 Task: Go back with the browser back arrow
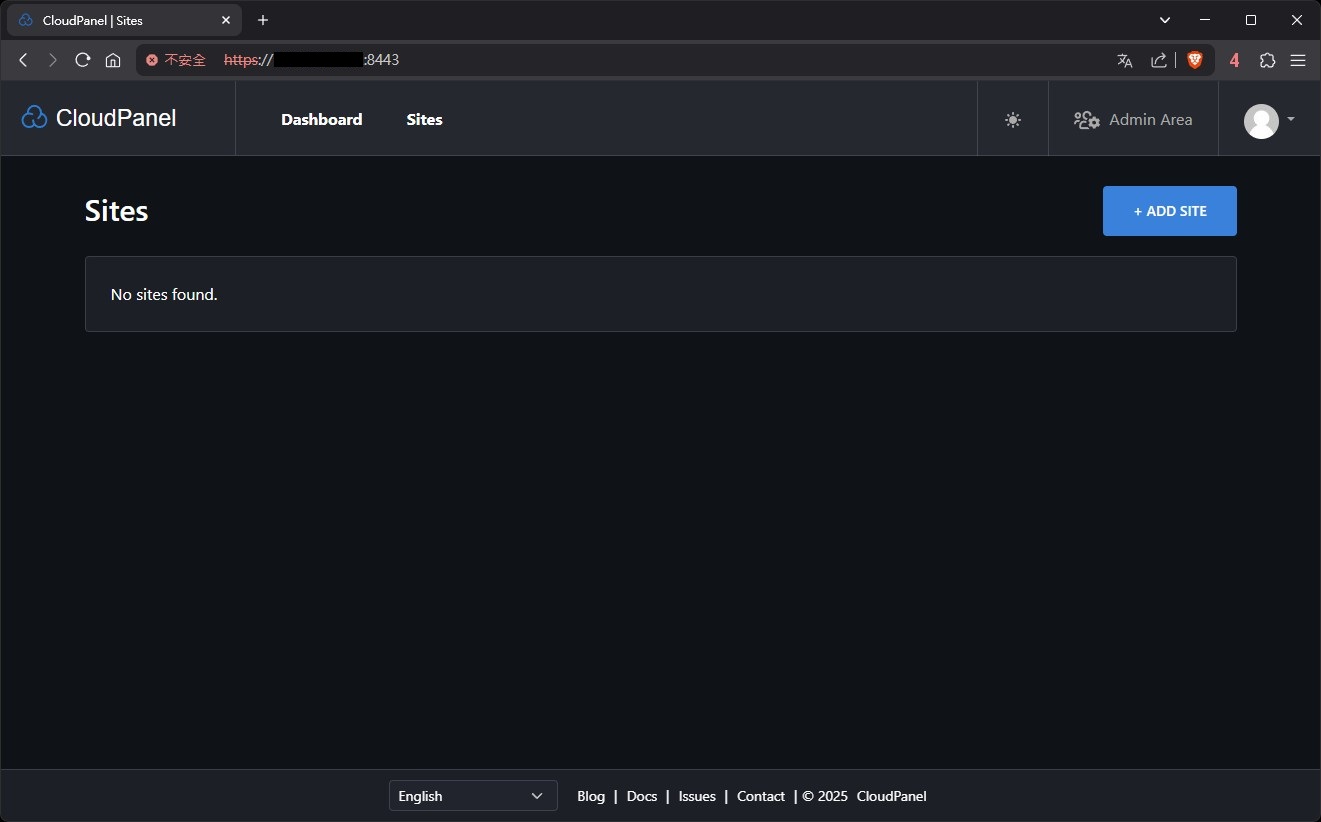[x=24, y=60]
